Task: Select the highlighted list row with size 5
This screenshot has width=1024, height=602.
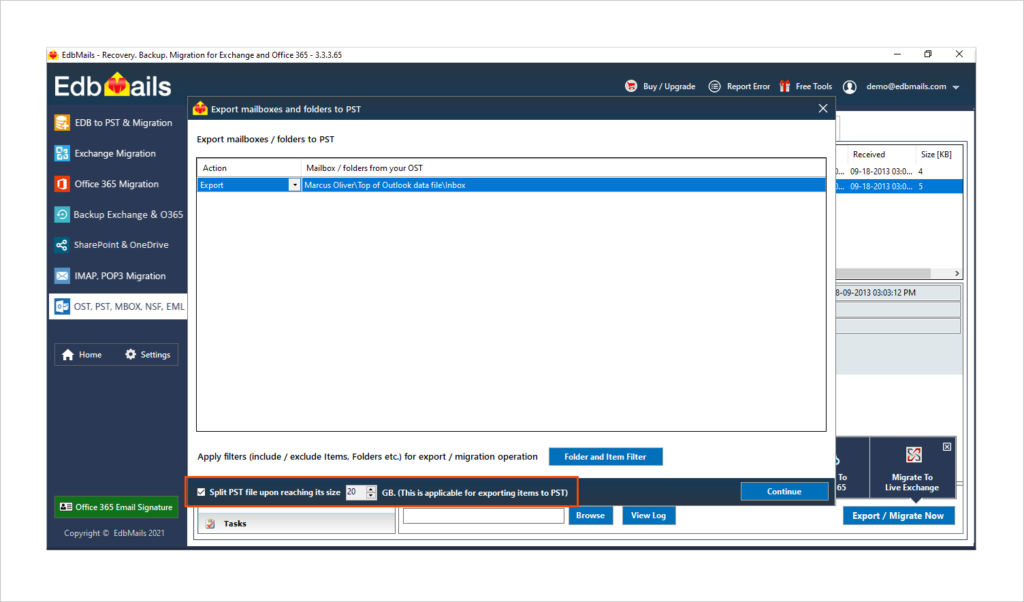Action: [899, 187]
